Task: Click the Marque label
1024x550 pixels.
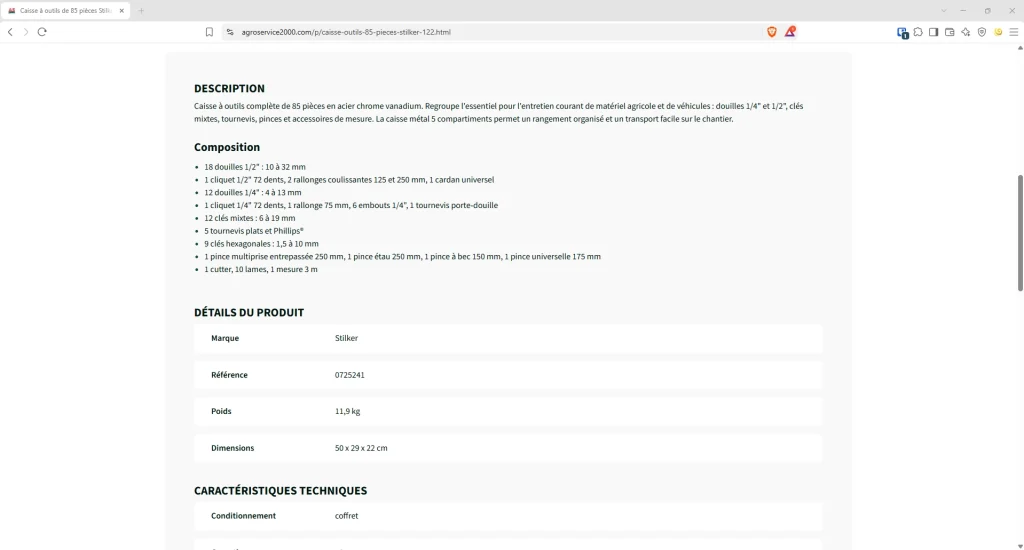Action: 225,338
